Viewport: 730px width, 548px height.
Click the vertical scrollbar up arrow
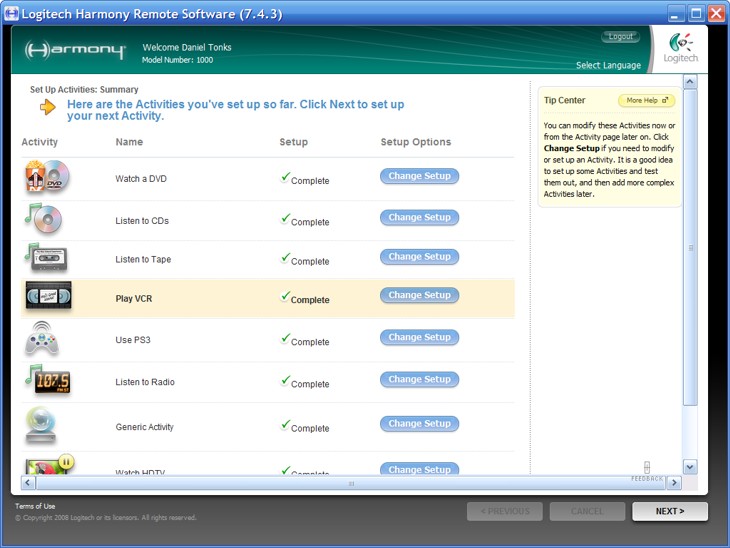coord(690,81)
